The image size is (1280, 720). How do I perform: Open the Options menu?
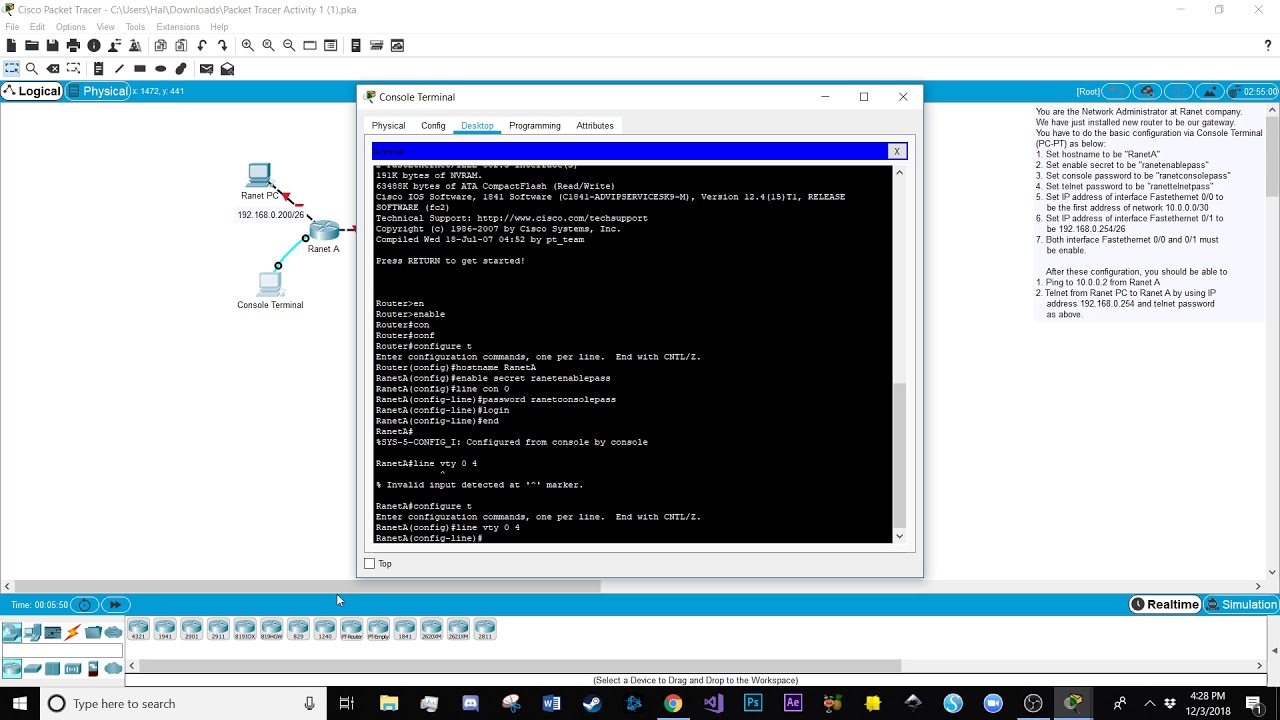[x=71, y=27]
